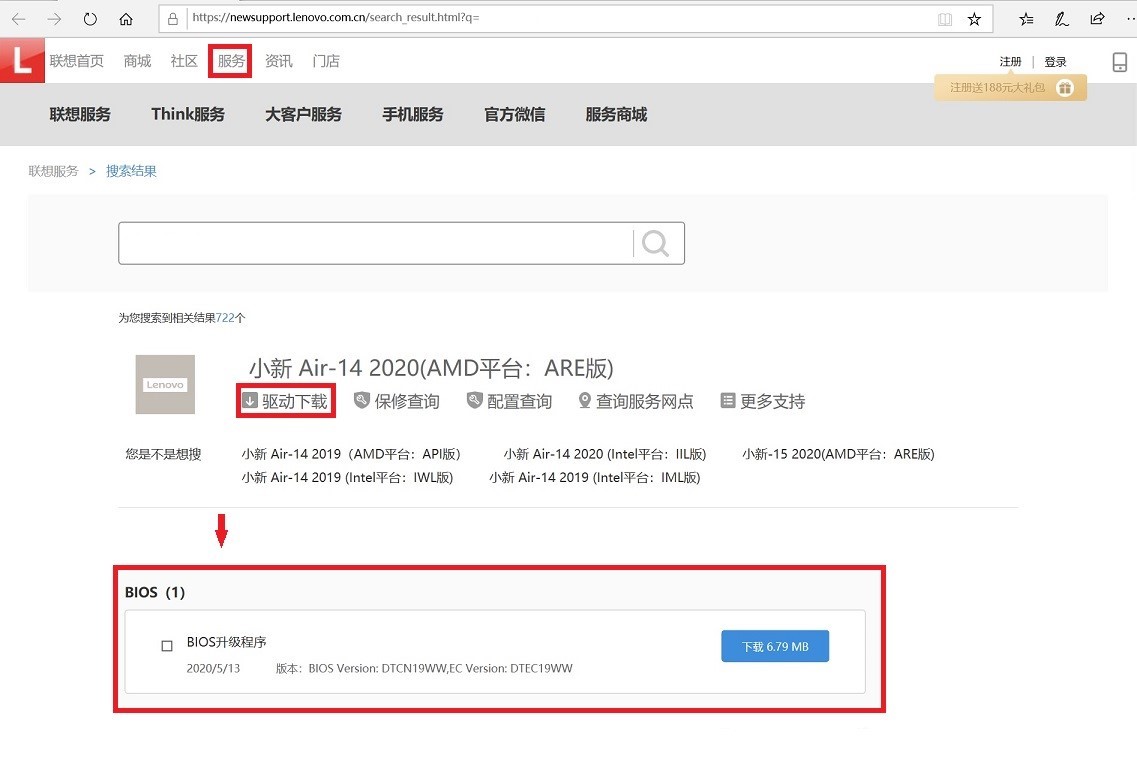
Task: Open reading view icon in address bar
Action: click(944, 20)
